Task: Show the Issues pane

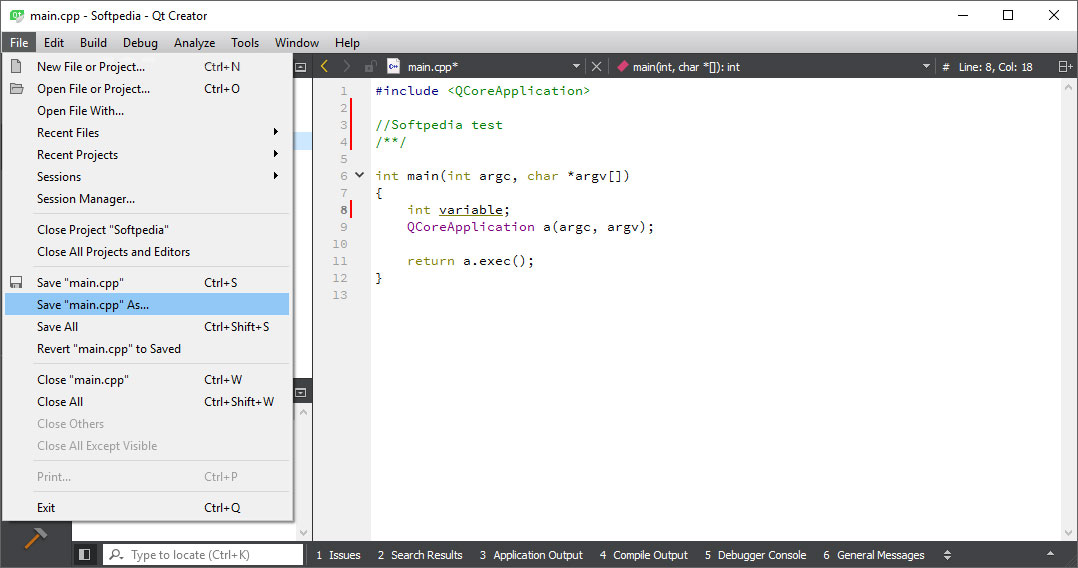Action: (338, 555)
